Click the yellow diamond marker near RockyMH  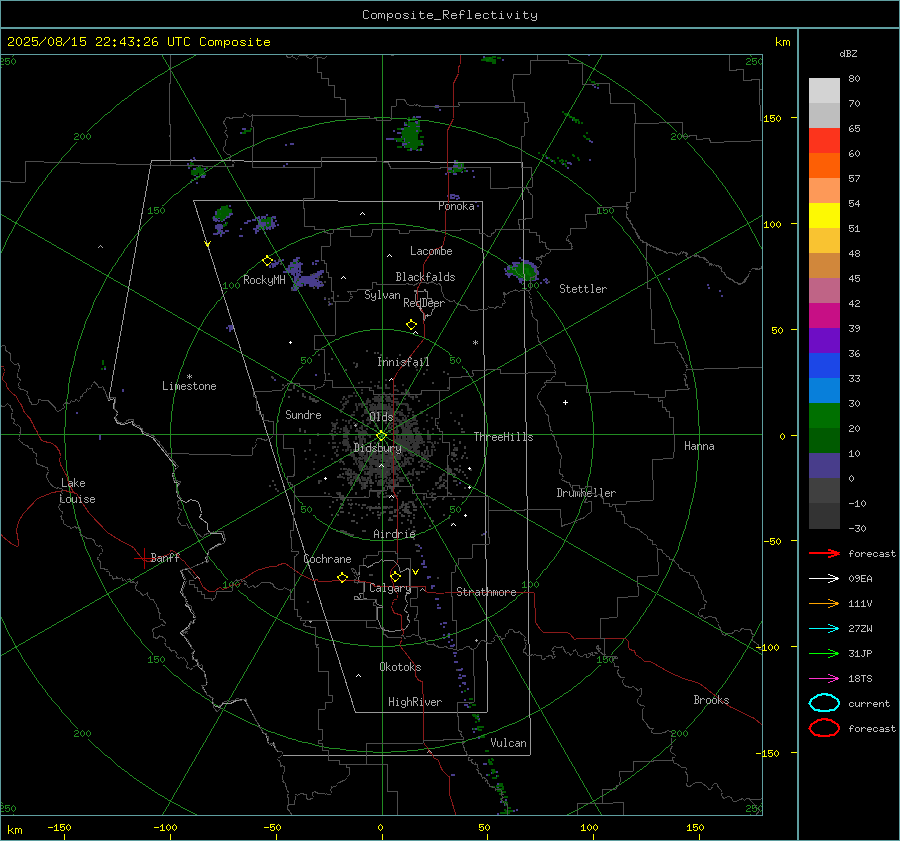267,261
